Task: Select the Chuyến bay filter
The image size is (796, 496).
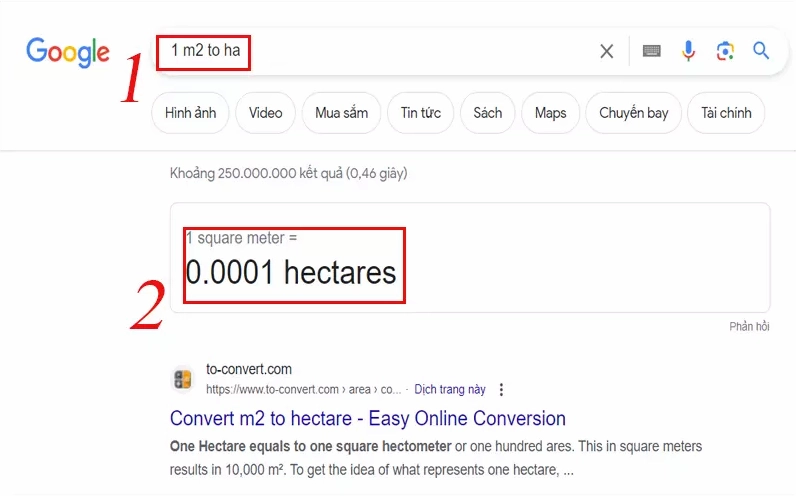Action: [x=633, y=113]
